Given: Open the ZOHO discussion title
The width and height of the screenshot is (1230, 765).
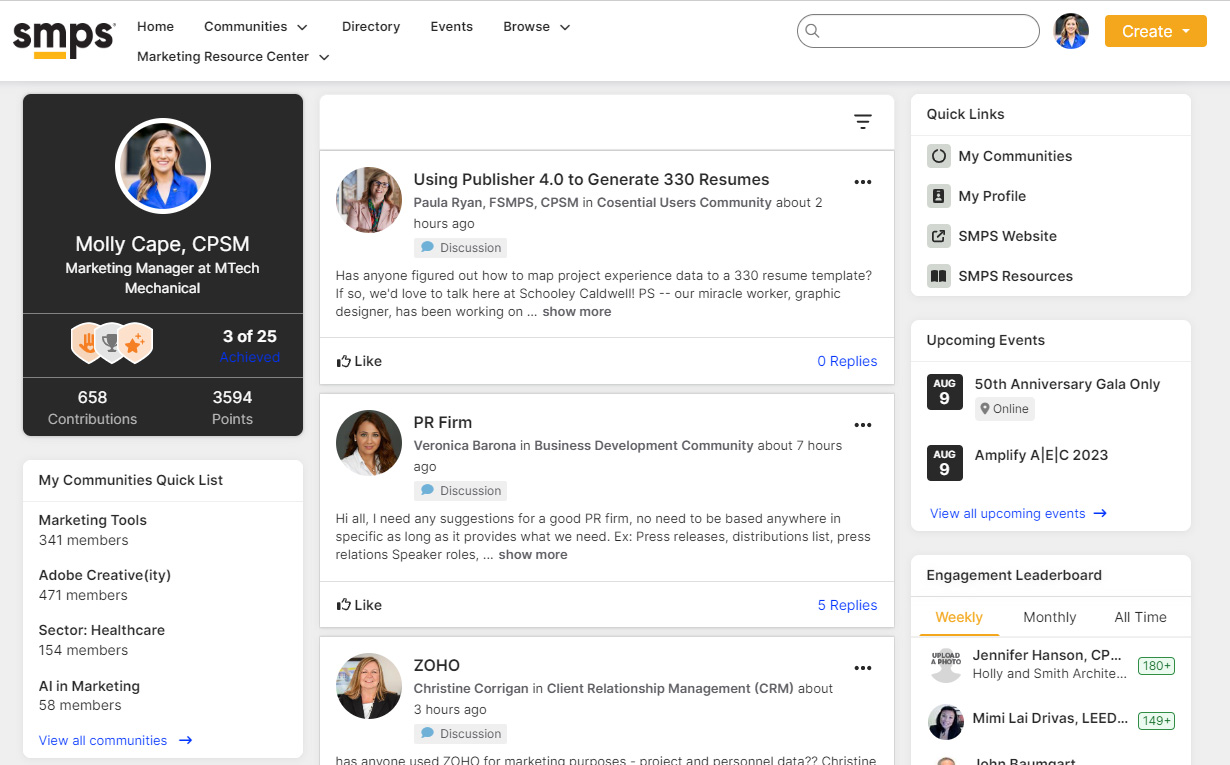Looking at the screenshot, I should 437,666.
